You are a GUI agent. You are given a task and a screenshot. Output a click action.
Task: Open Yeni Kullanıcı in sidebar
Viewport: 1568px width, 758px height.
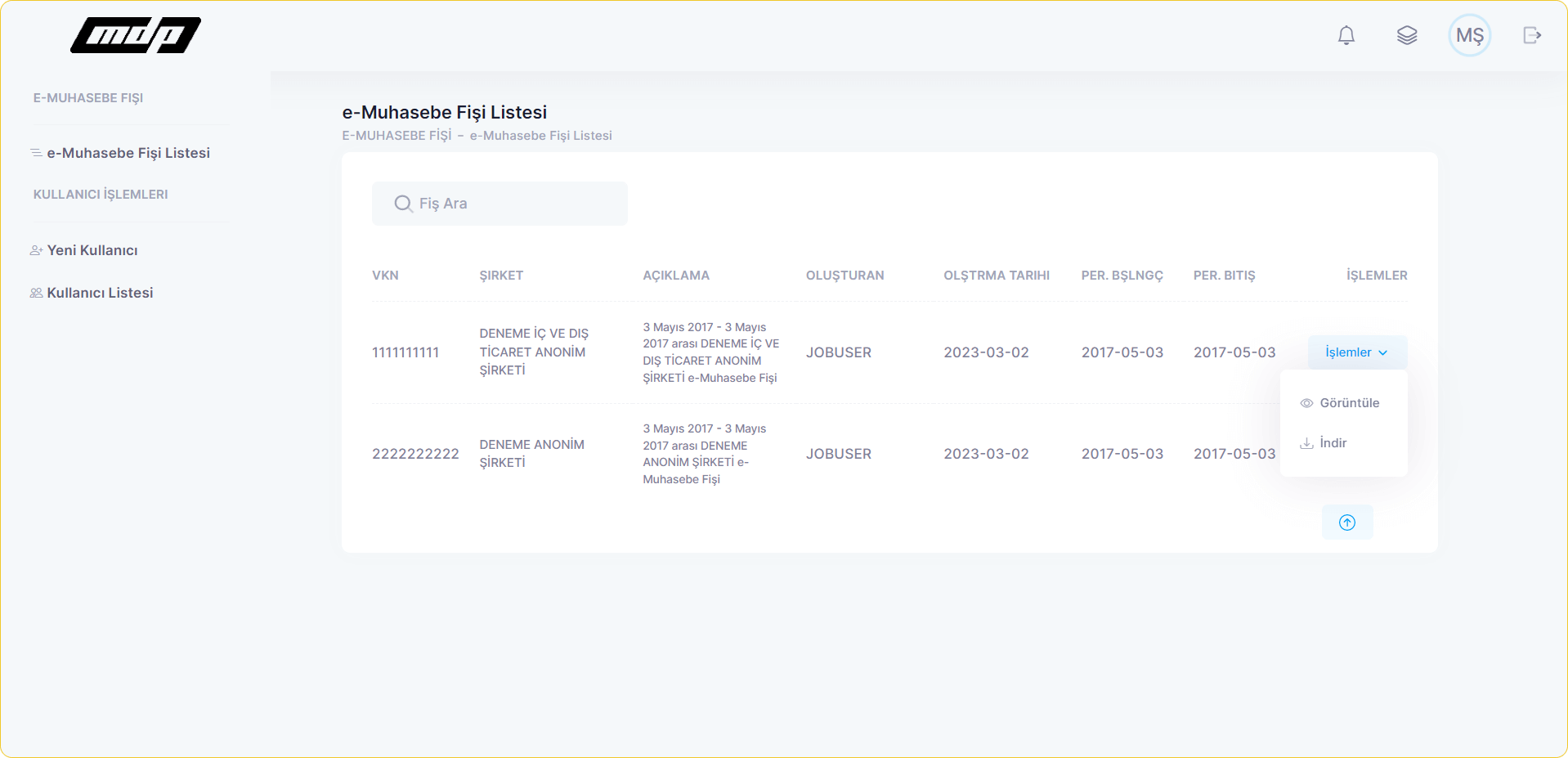92,250
